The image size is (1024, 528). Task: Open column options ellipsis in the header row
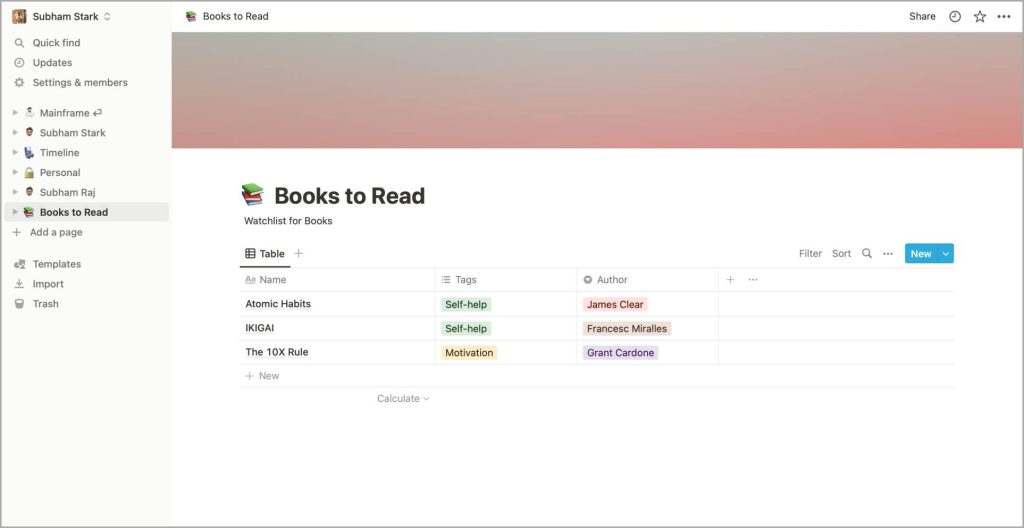[753, 280]
